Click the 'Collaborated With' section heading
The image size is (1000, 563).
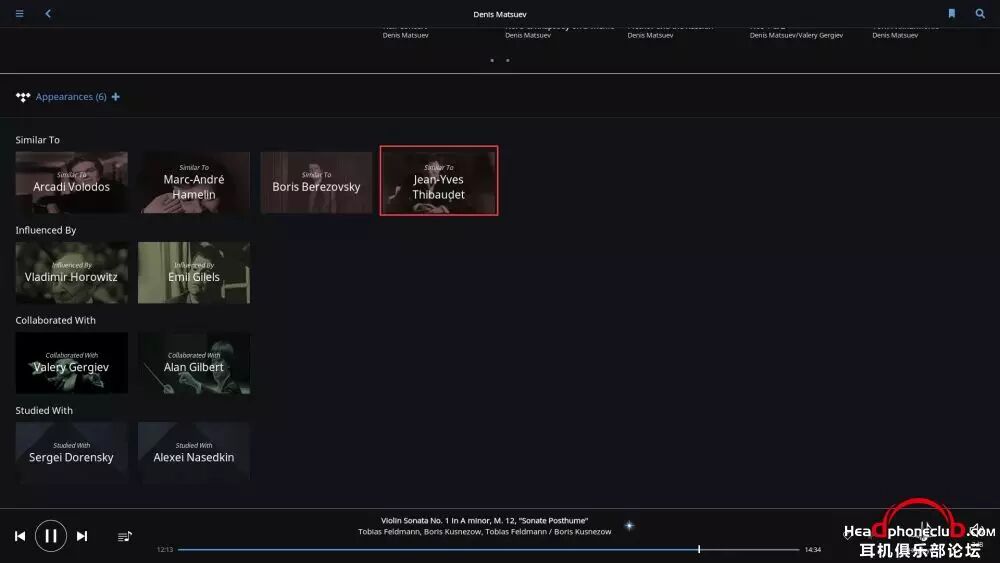(55, 320)
